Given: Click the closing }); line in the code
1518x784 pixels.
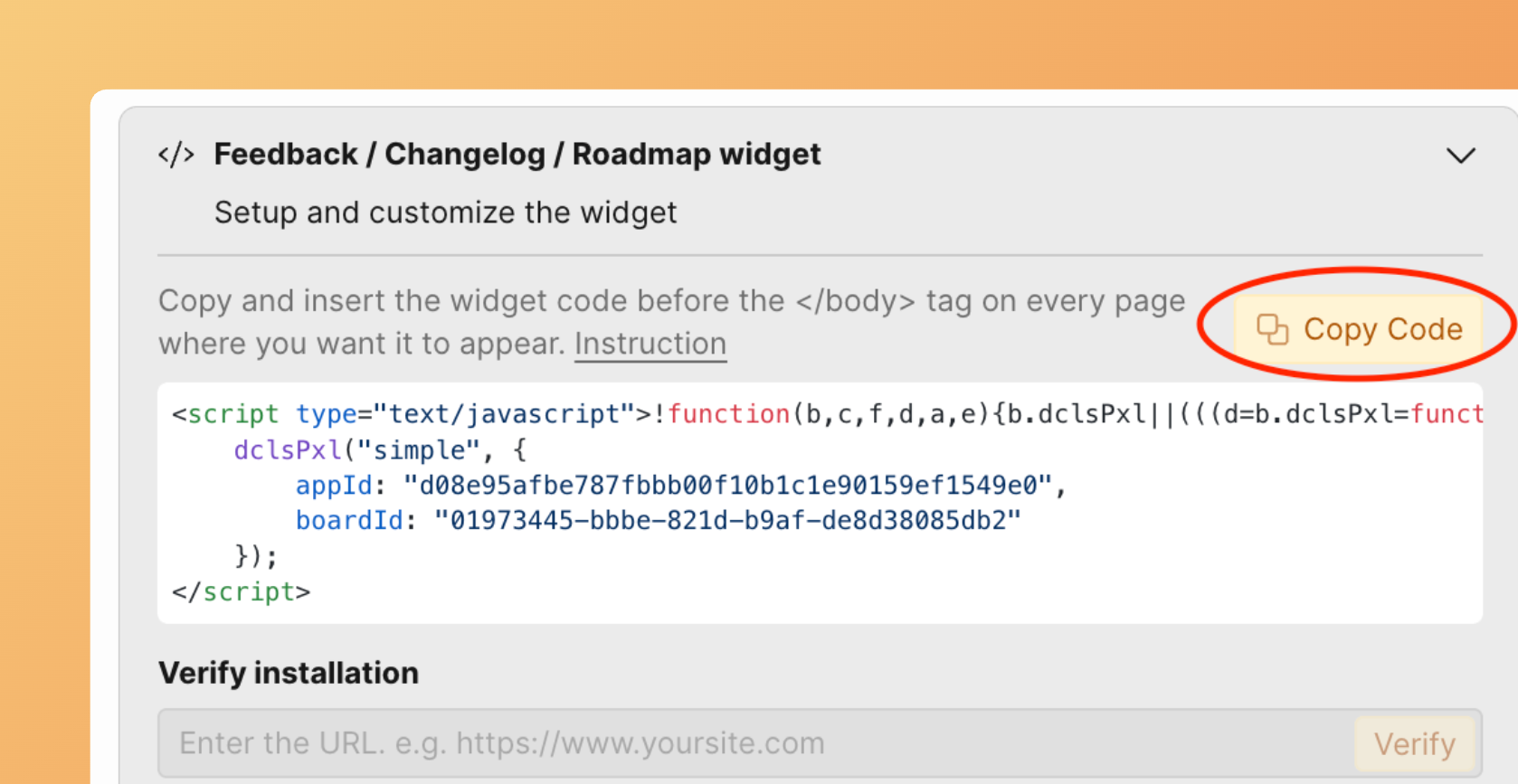Looking at the screenshot, I should click(x=256, y=556).
